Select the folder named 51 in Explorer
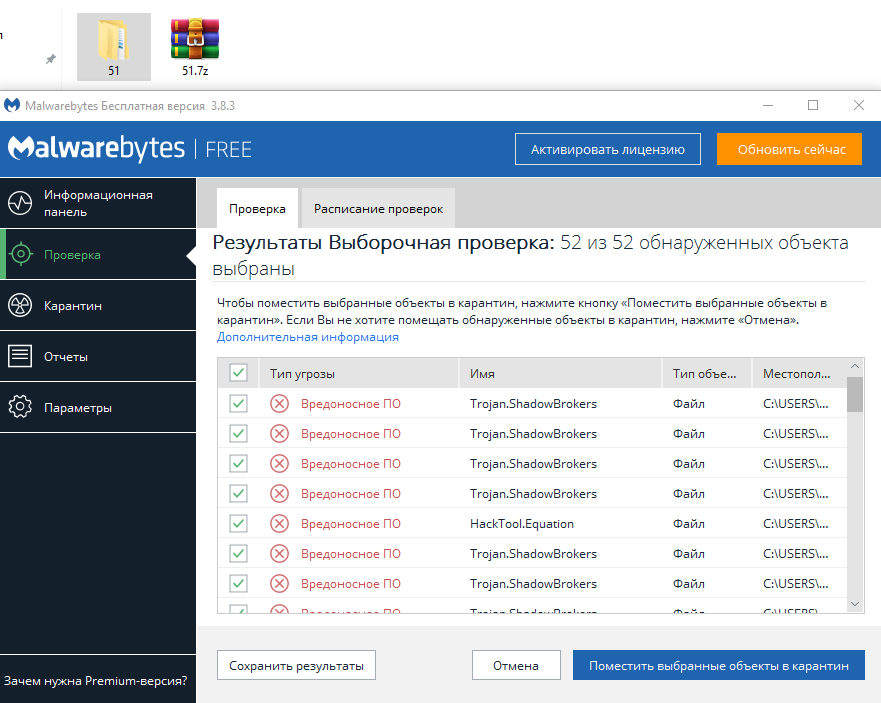 pyautogui.click(x=113, y=47)
